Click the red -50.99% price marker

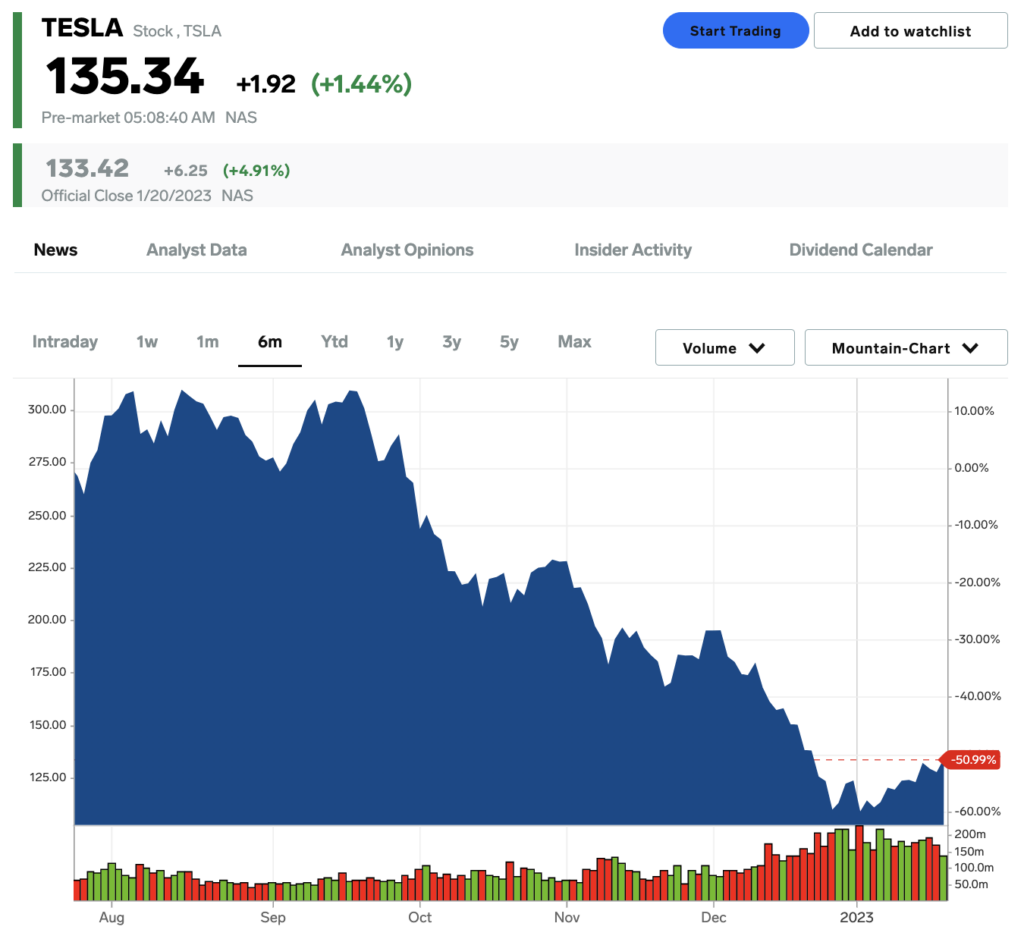point(970,759)
